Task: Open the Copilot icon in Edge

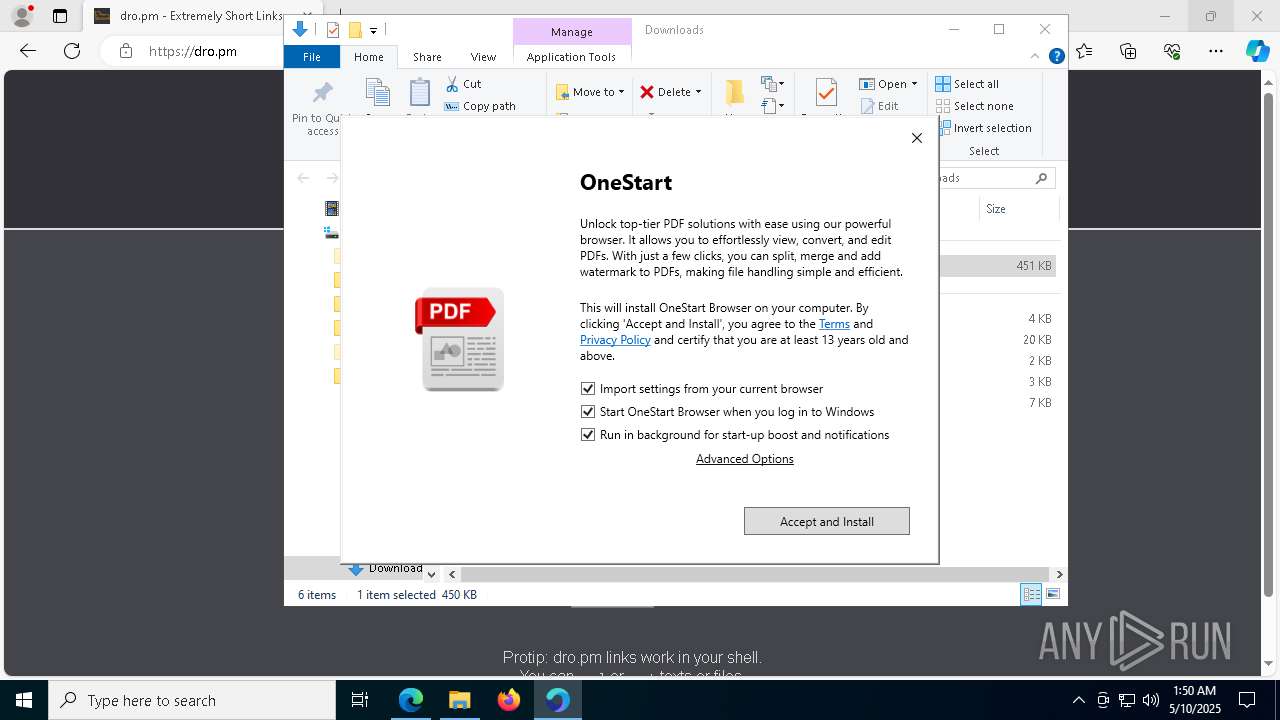Action: 1257,51
